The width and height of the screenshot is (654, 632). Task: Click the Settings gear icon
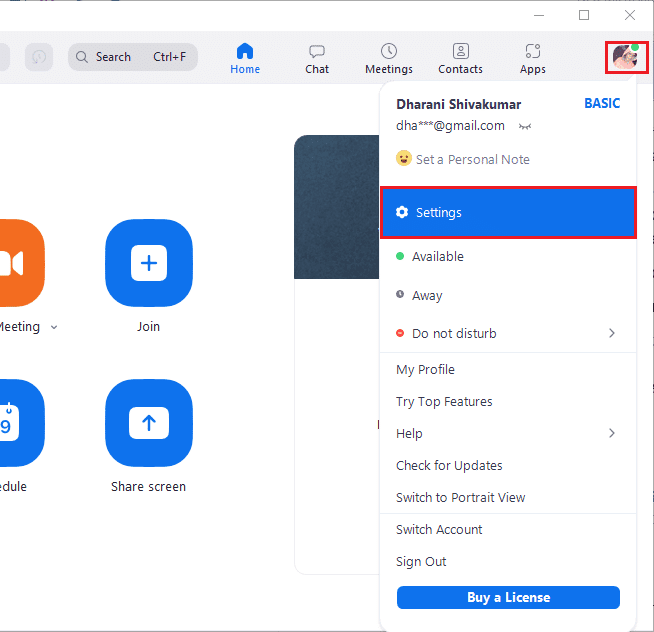click(x=402, y=212)
